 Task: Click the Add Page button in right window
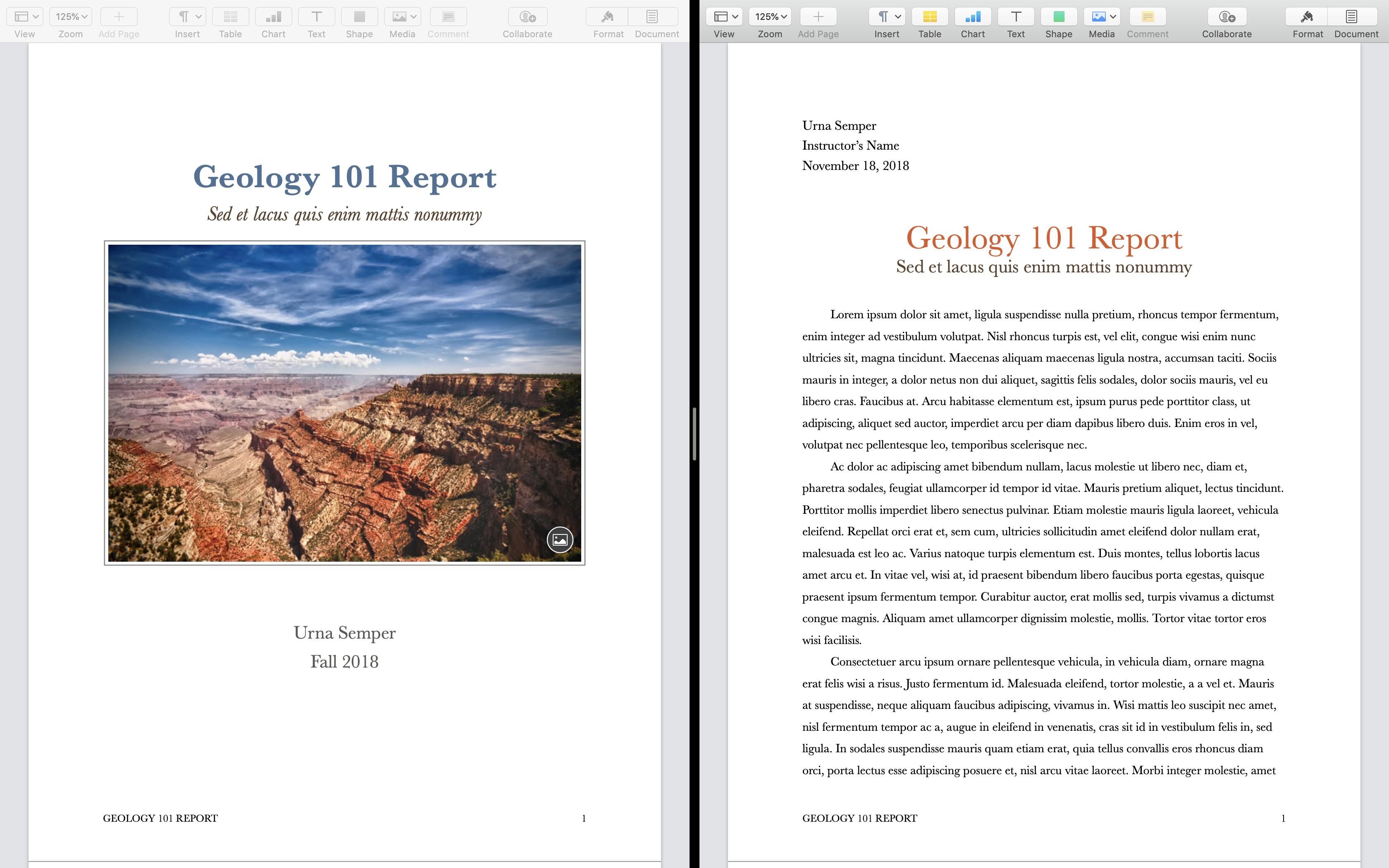pyautogui.click(x=818, y=17)
